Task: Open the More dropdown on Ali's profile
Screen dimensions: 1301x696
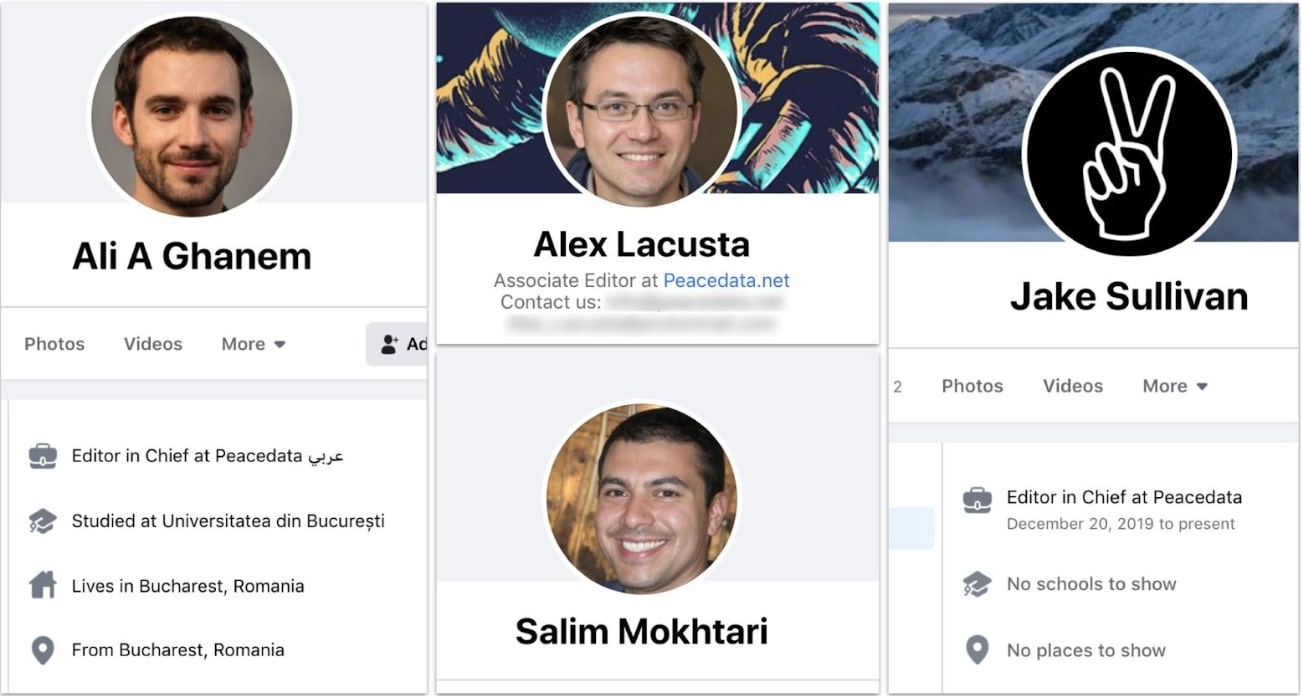Action: (253, 344)
